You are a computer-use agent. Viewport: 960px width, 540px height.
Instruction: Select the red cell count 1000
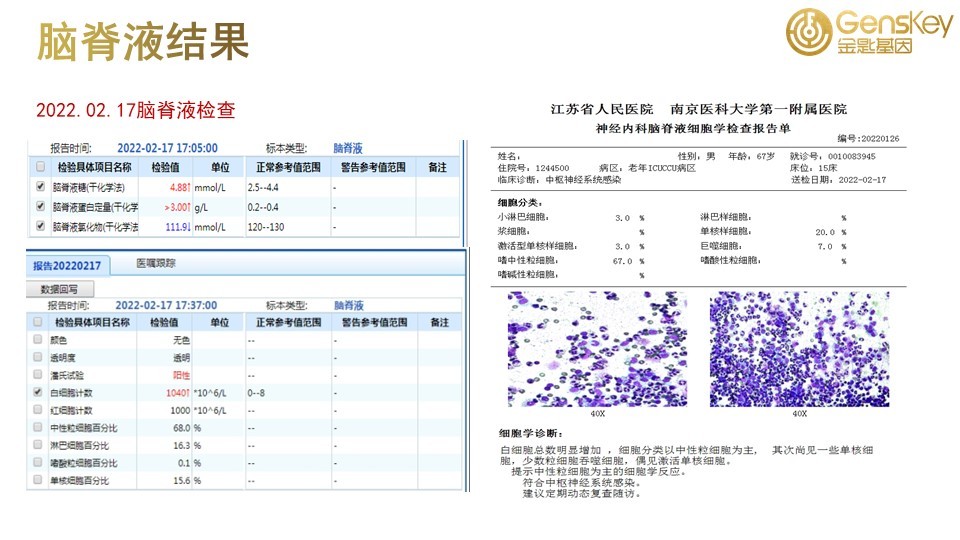click(x=180, y=411)
